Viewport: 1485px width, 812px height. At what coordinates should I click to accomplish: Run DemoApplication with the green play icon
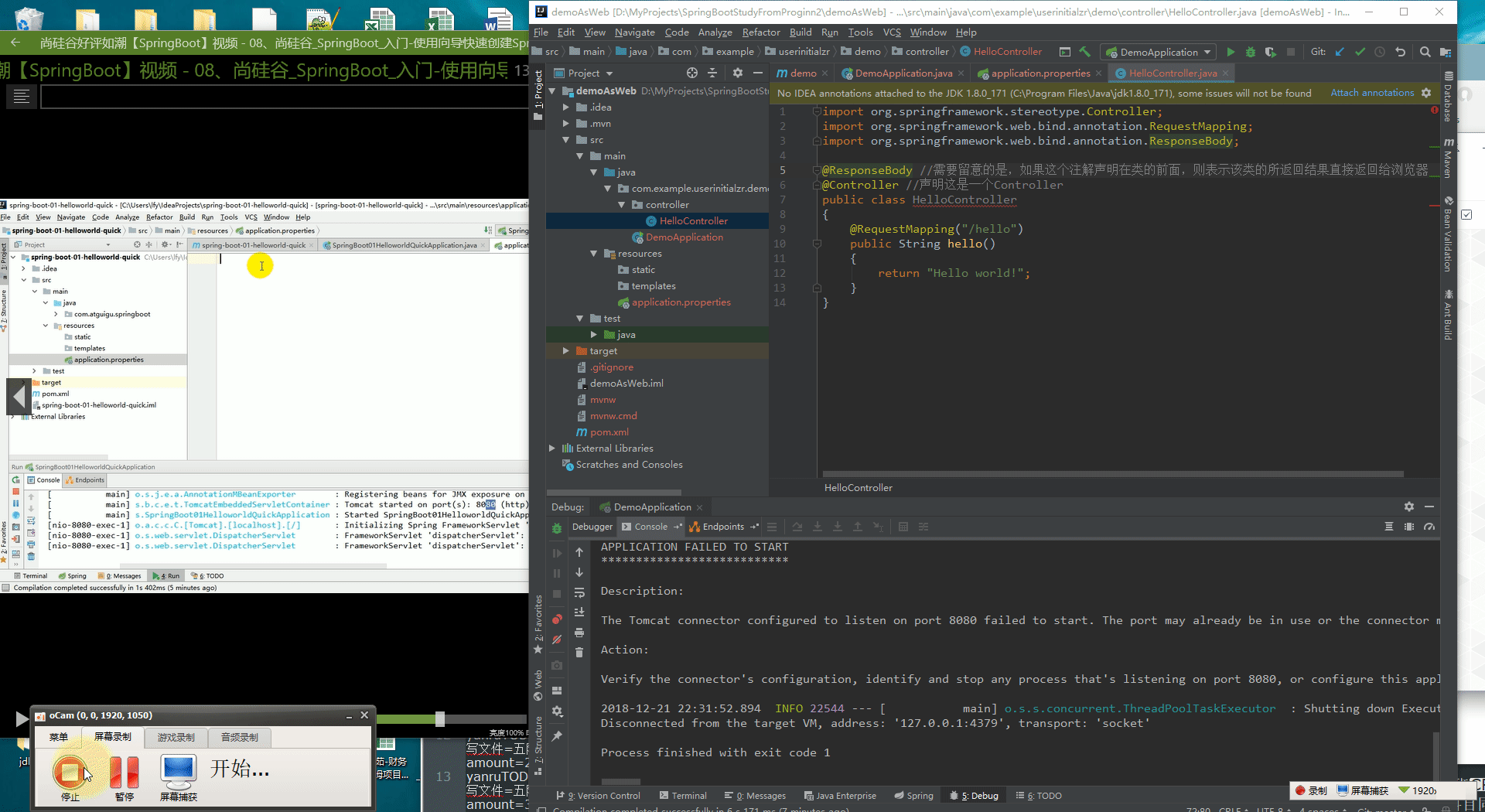1231,52
